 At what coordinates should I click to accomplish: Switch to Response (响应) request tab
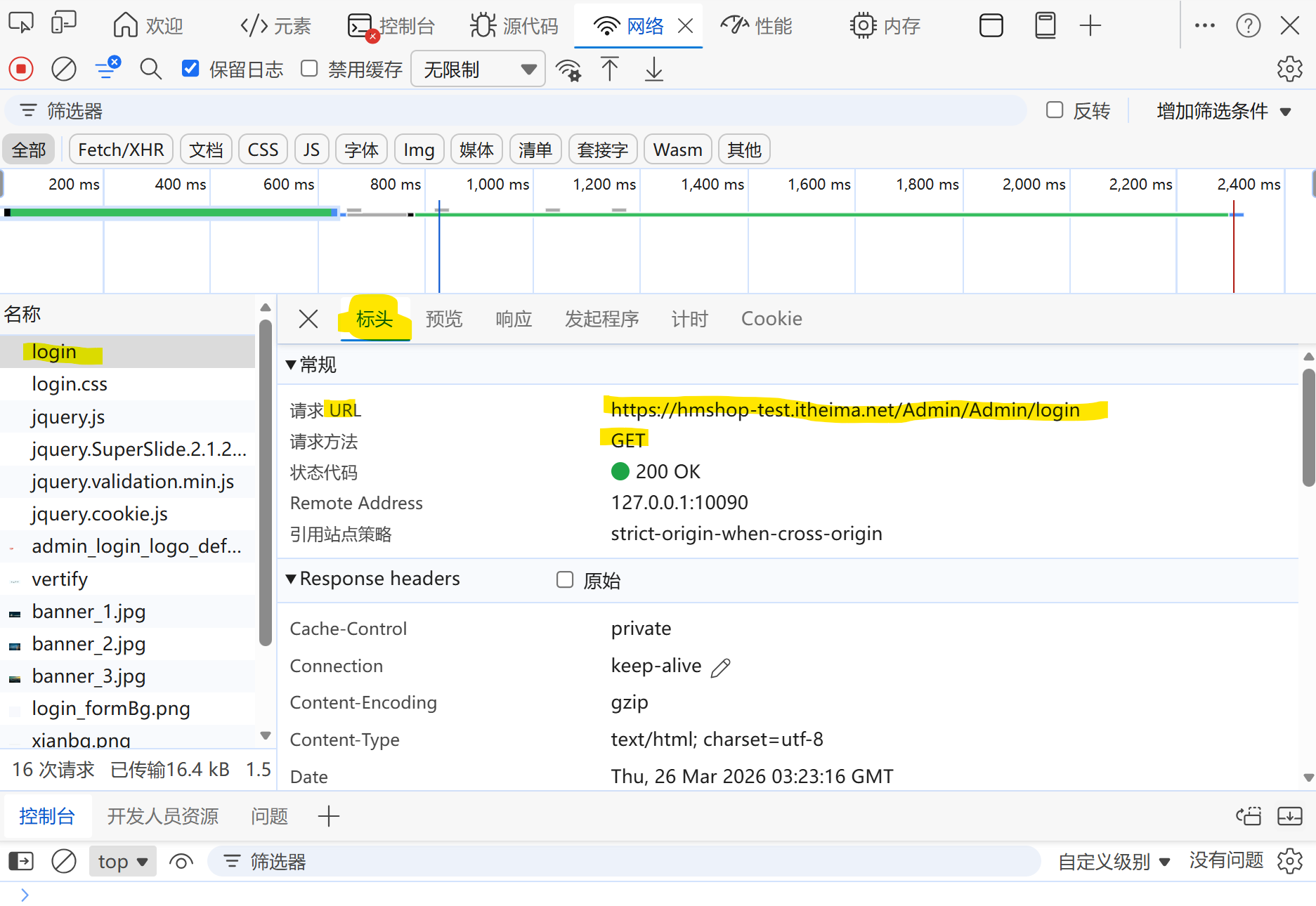514,319
